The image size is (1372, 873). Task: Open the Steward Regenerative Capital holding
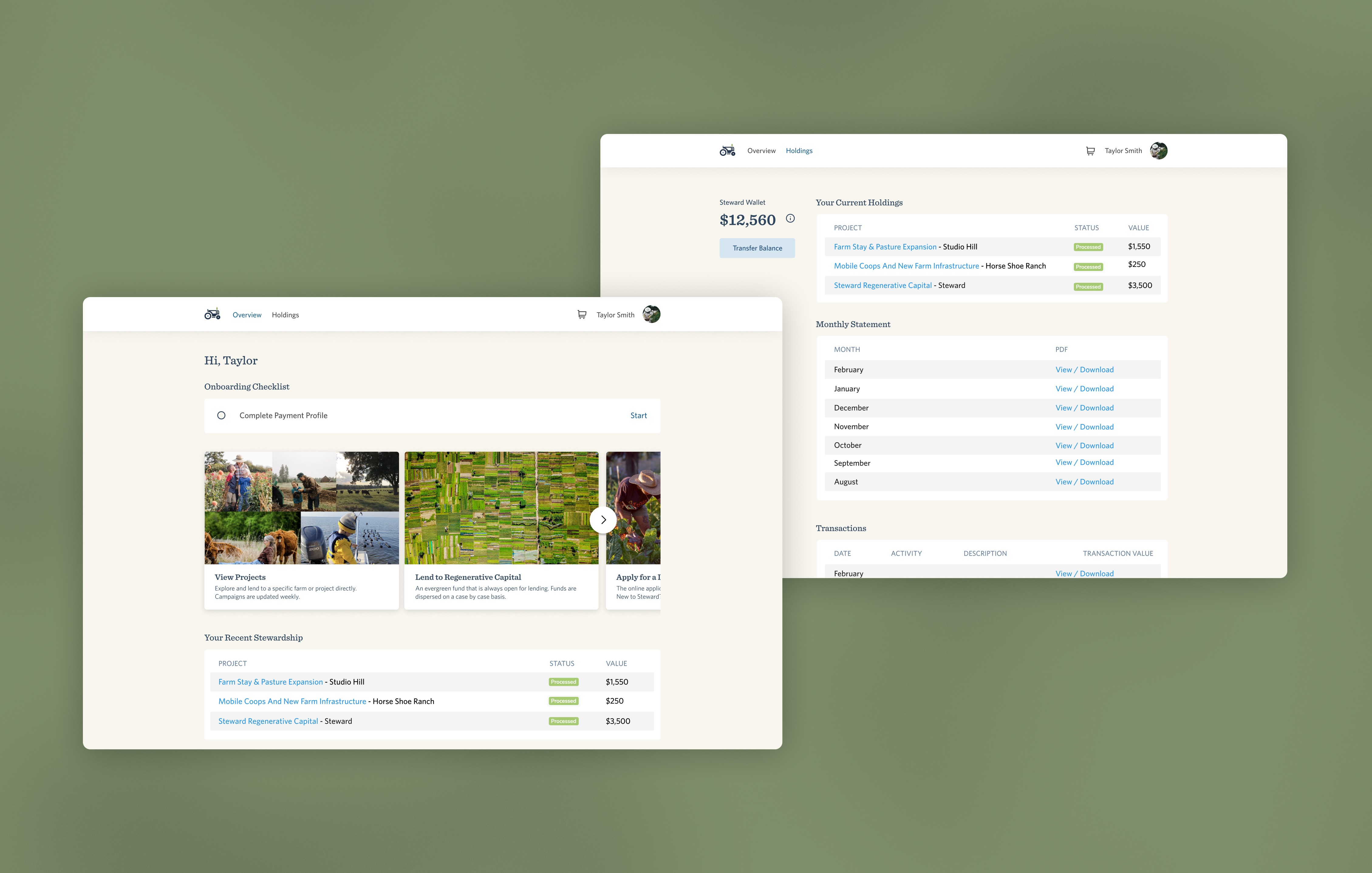882,285
